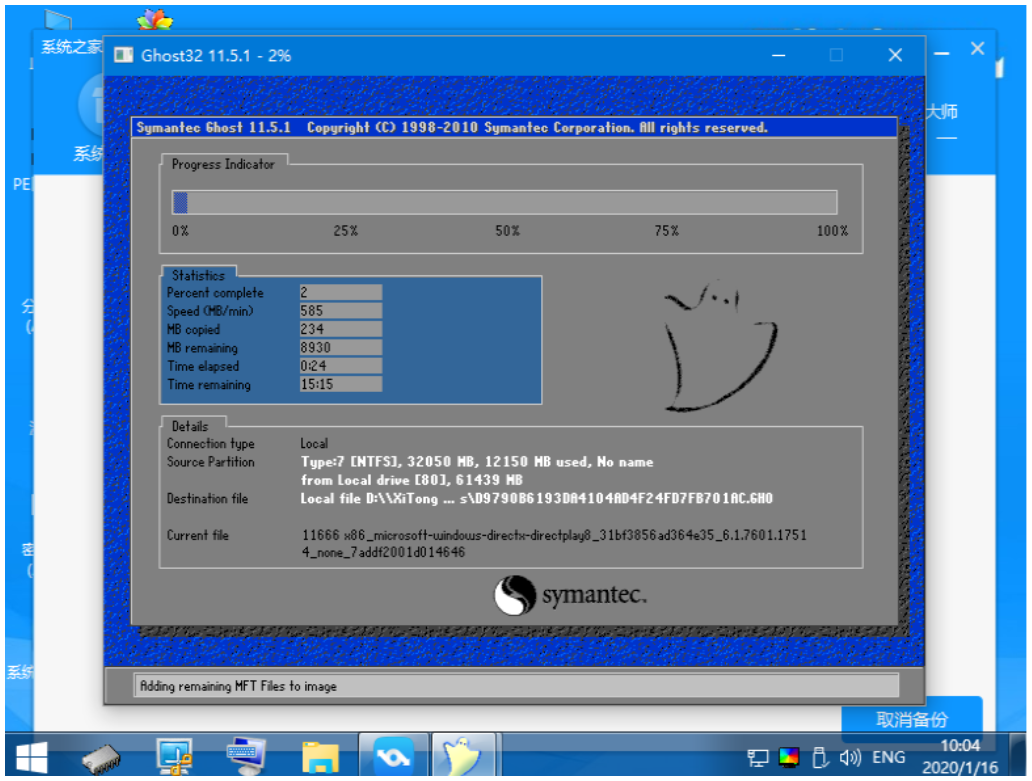Click the MB remaining value 8930
This screenshot has width=1032, height=781.
point(340,347)
